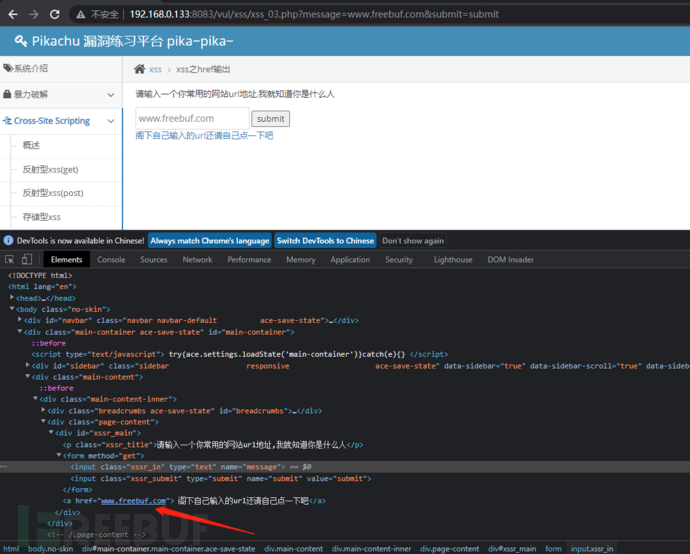Click the browser forward arrow
The height and width of the screenshot is (554, 690).
pos(34,15)
